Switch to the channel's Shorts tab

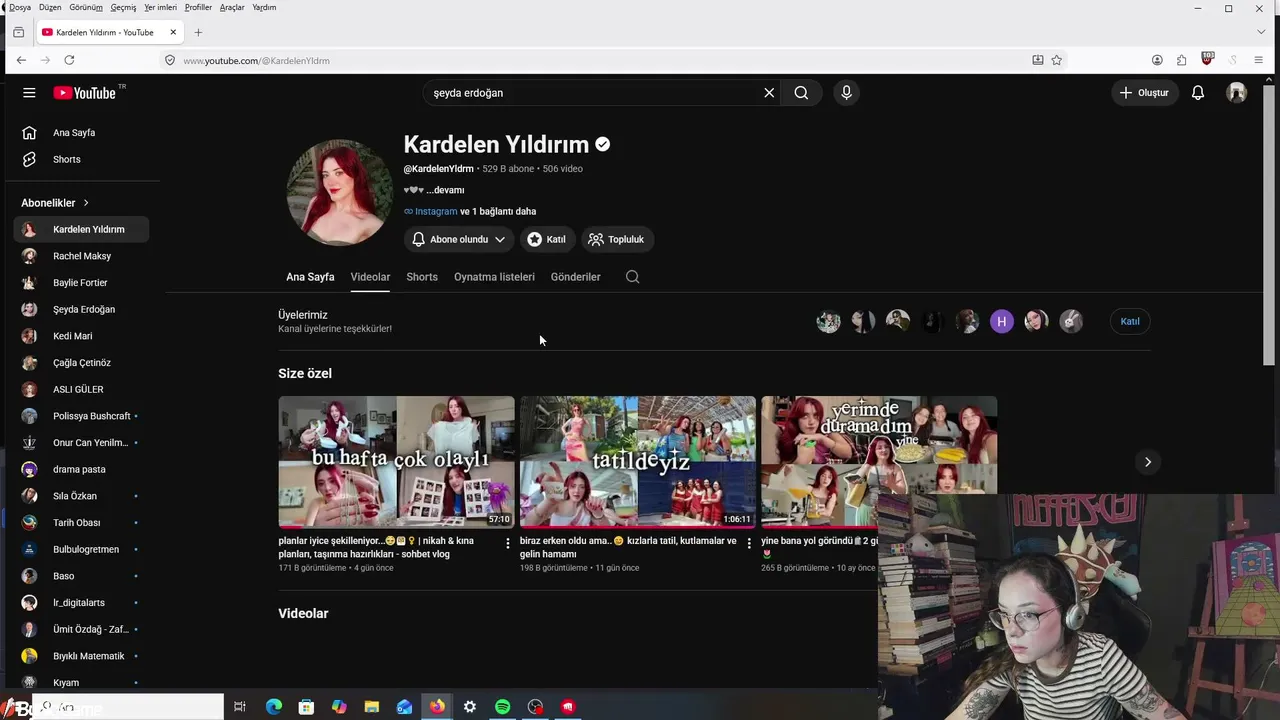pyautogui.click(x=422, y=277)
